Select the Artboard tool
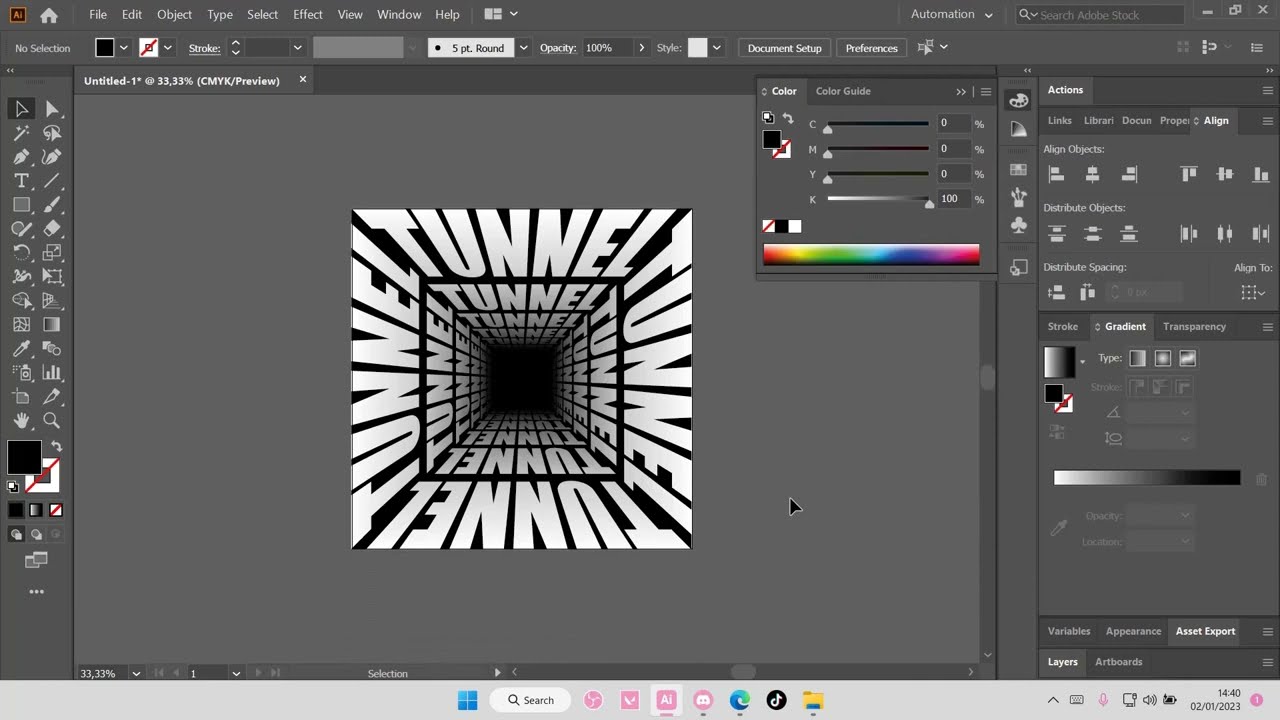Viewport: 1280px width, 720px height. coord(21,397)
